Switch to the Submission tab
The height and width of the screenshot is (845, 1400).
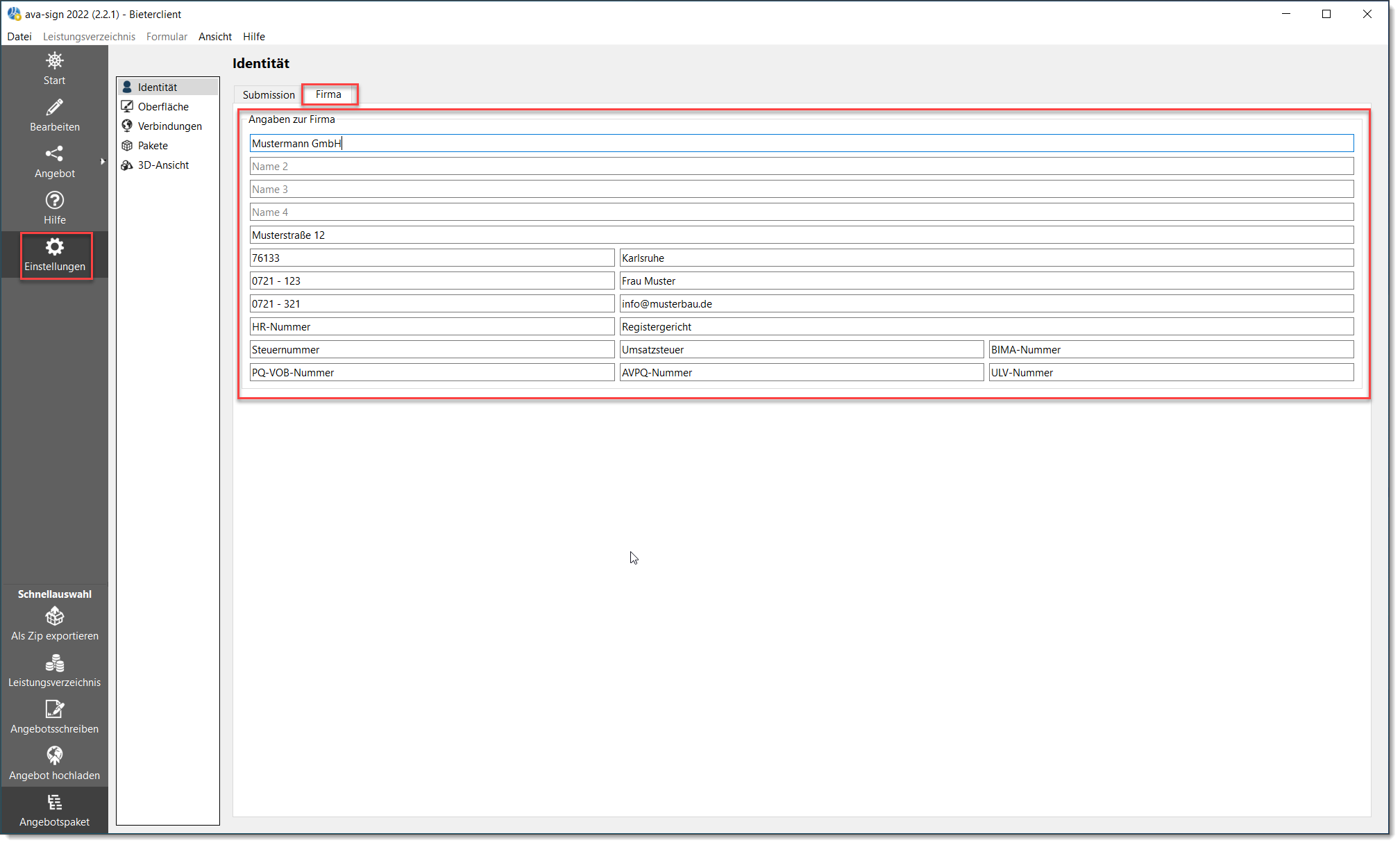(269, 94)
